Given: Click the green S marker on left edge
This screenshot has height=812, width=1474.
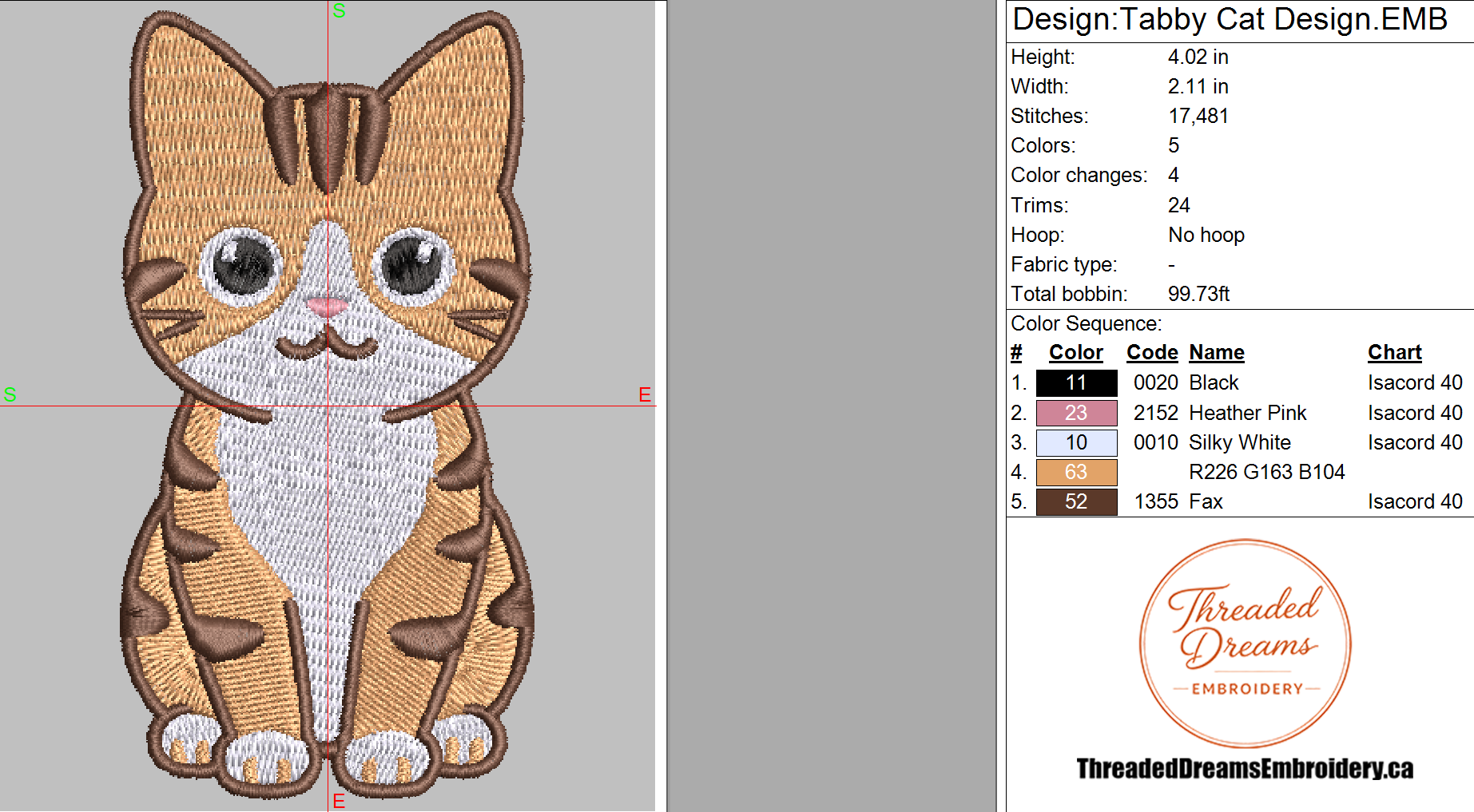Looking at the screenshot, I should 10,394.
